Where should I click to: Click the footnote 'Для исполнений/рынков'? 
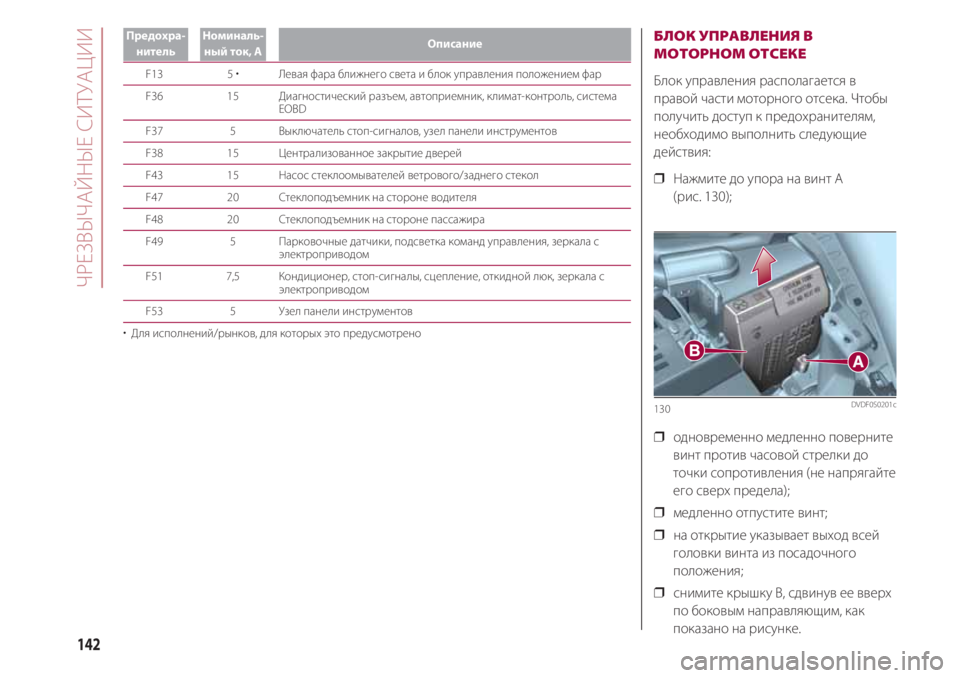[x=272, y=333]
